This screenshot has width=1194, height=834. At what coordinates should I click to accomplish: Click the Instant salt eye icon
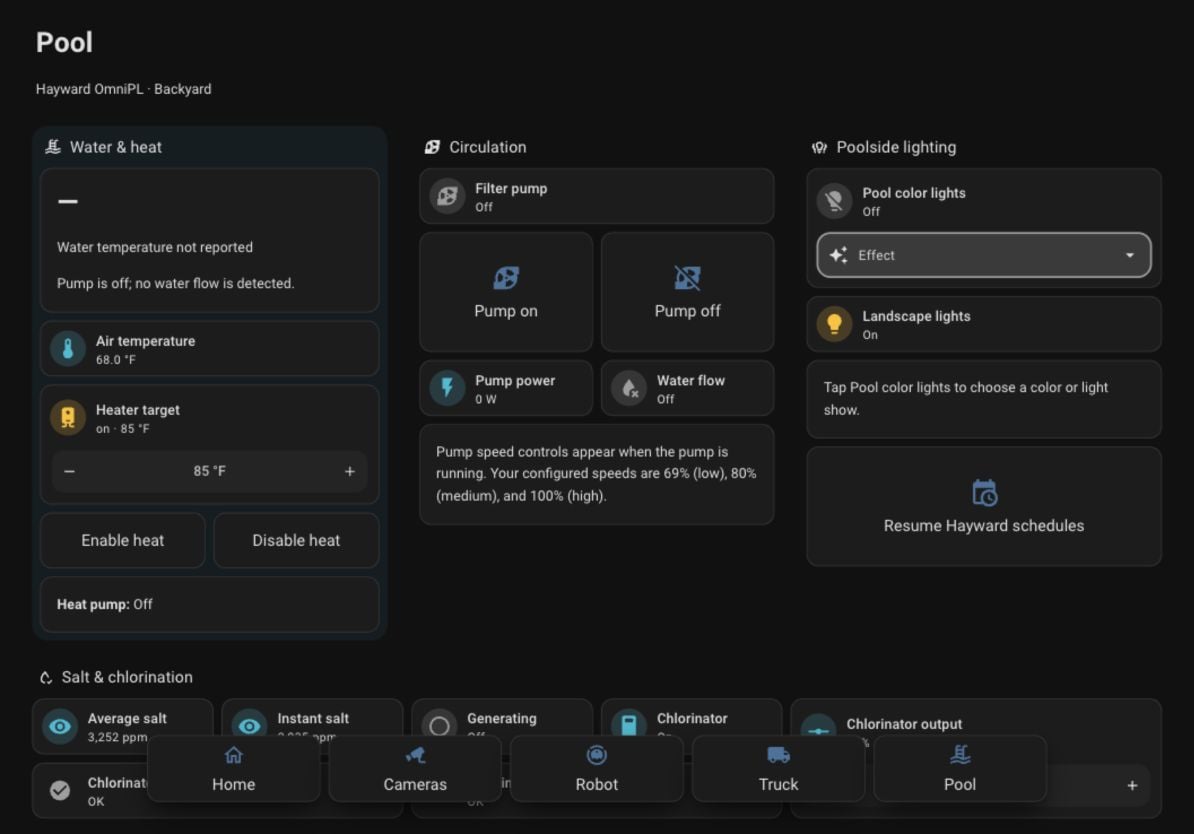[249, 726]
